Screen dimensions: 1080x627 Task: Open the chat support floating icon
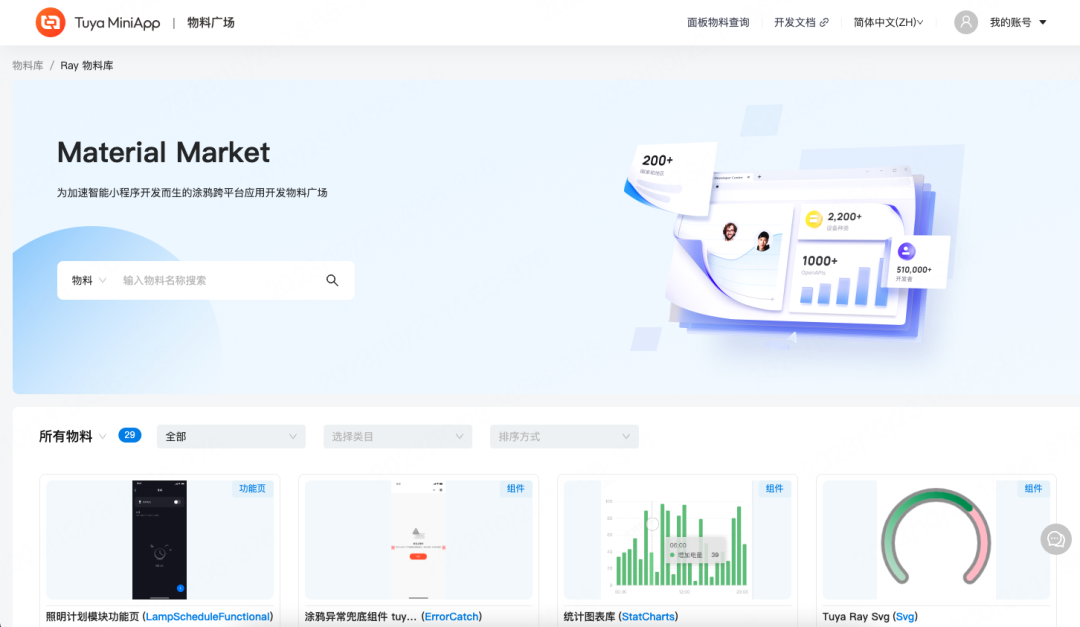pos(1055,539)
